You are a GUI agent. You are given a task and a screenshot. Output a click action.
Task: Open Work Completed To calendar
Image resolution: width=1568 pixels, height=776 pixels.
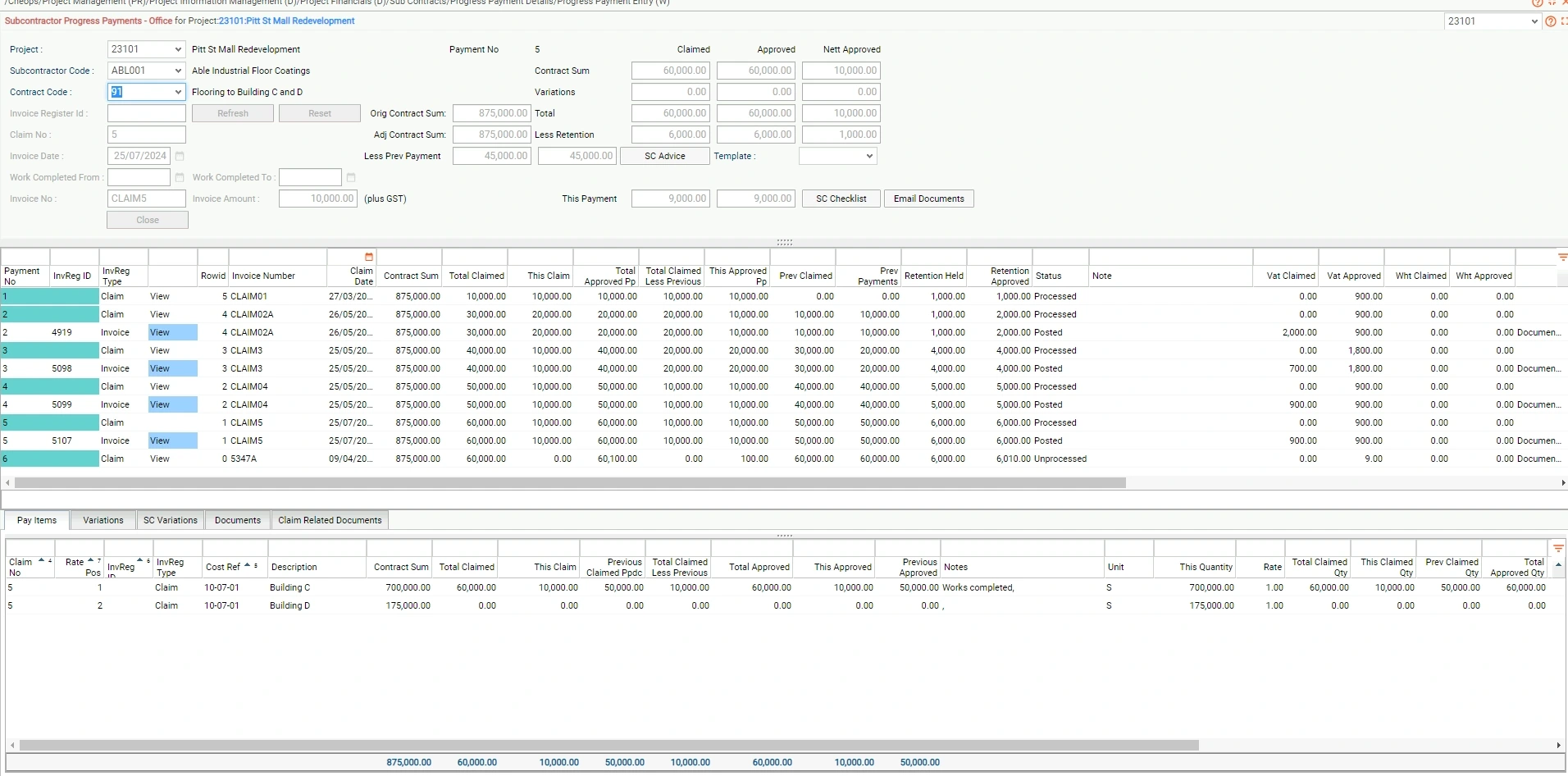[x=351, y=177]
